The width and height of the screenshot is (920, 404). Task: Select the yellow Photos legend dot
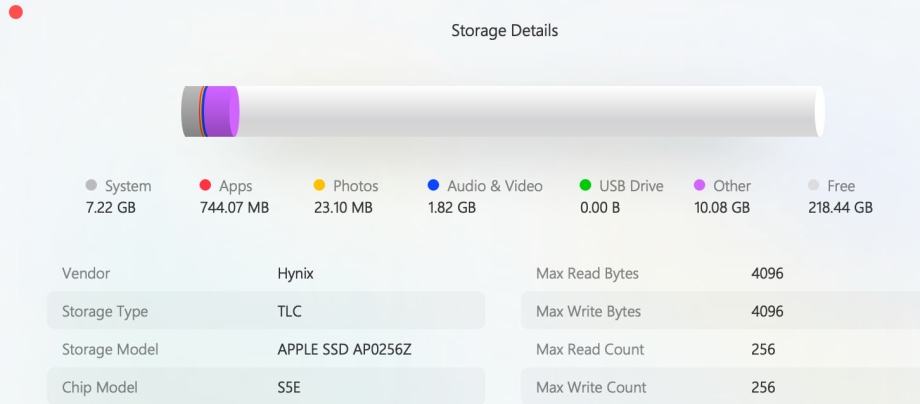tap(320, 185)
